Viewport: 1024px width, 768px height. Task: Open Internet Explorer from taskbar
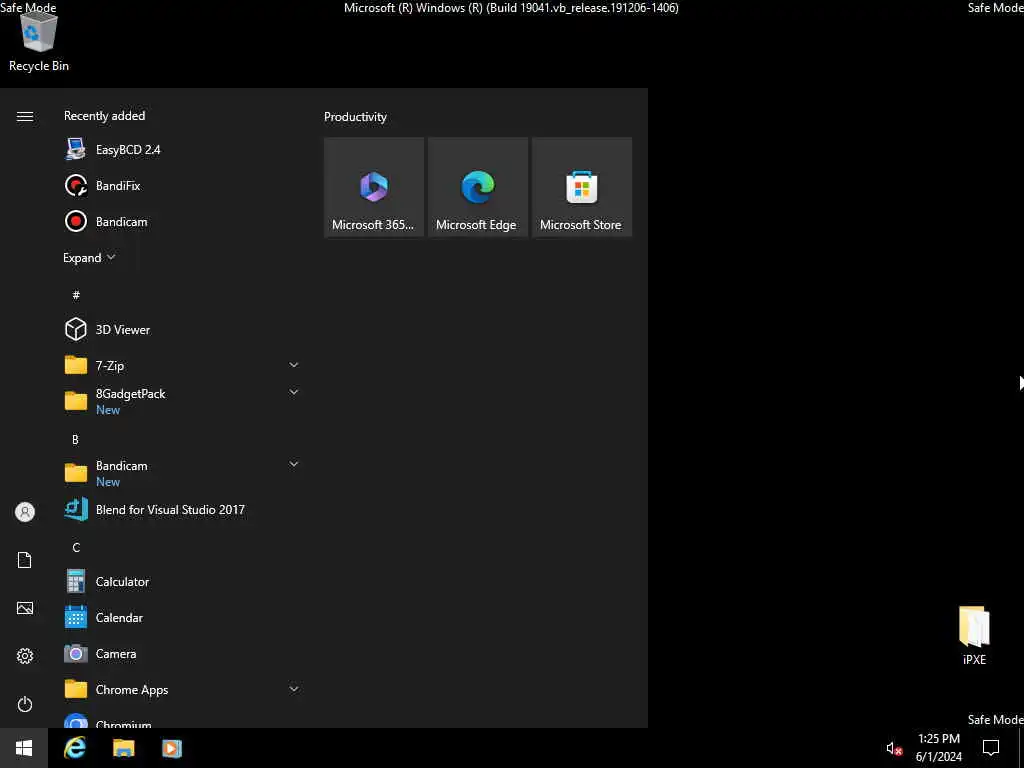click(75, 748)
